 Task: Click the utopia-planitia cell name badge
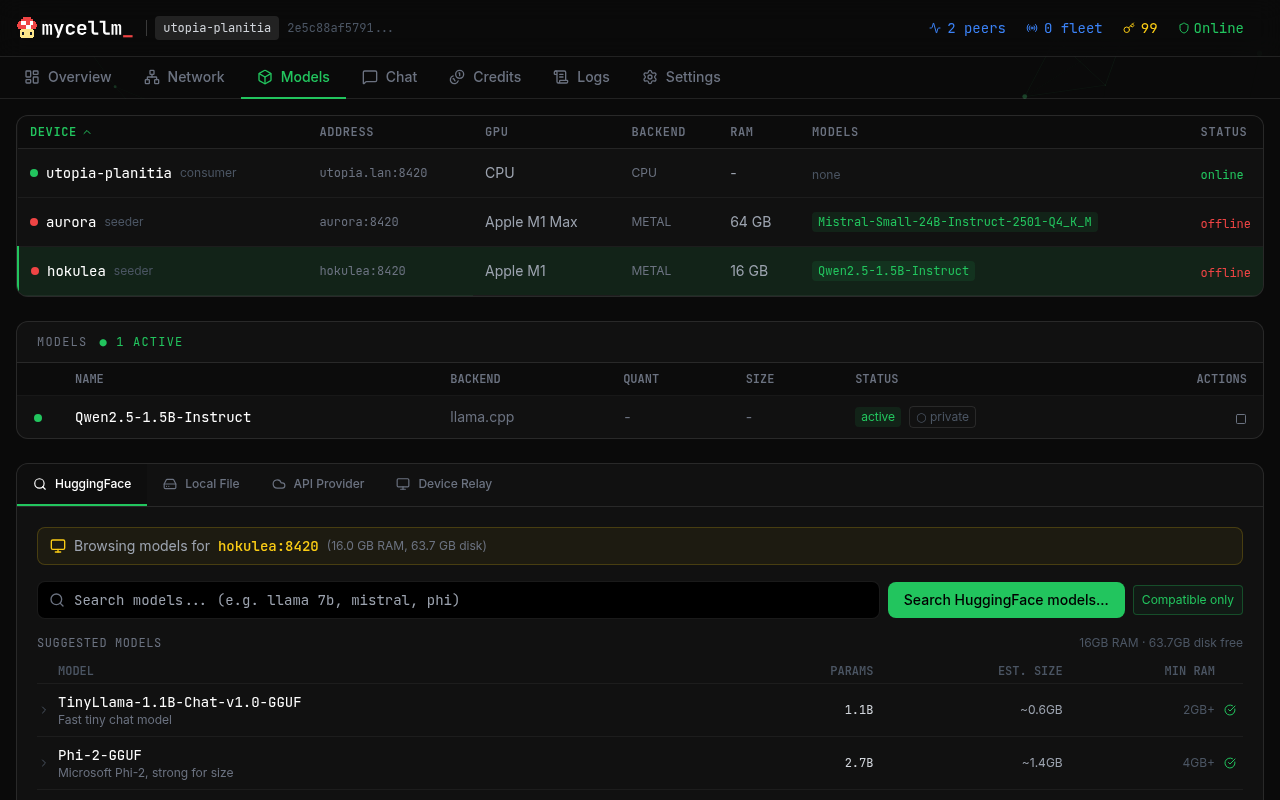click(x=216, y=28)
